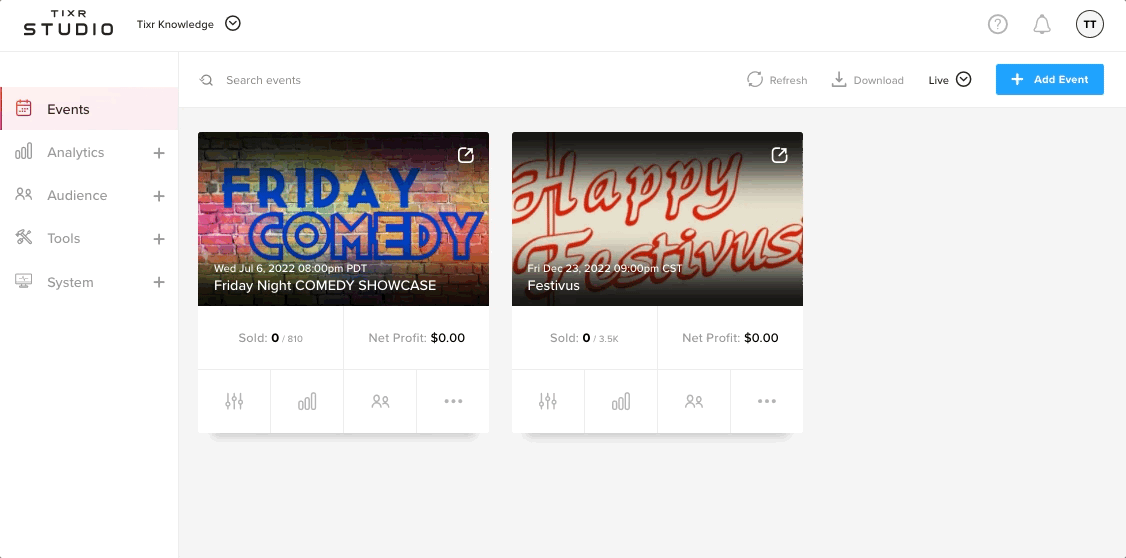This screenshot has width=1126, height=558.
Task: Click the Add Event button
Action: (1049, 80)
